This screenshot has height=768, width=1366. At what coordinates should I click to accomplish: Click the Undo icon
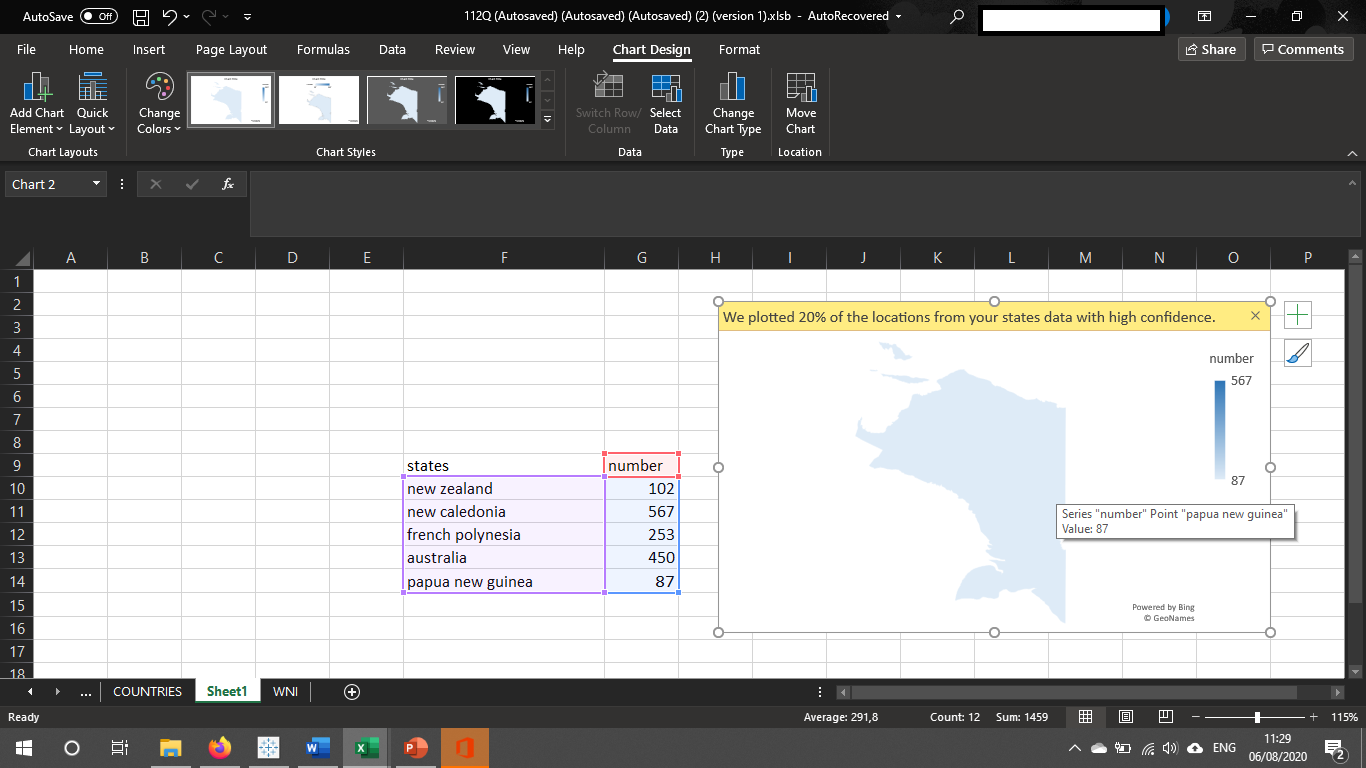(x=169, y=17)
